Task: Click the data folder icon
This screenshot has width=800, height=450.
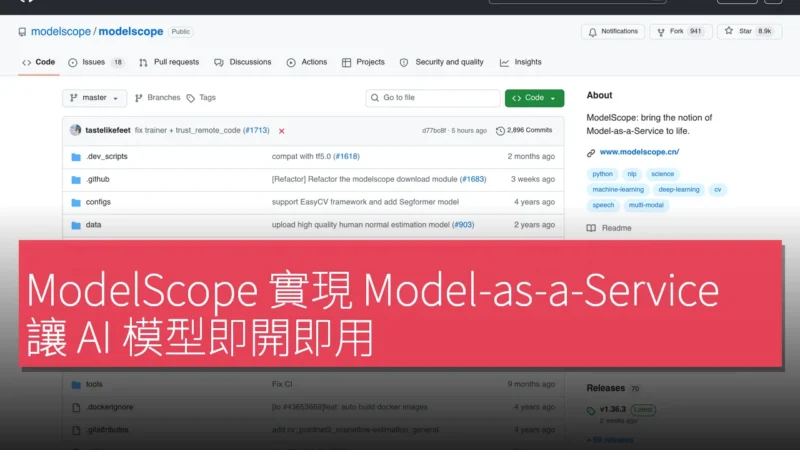Action: 76,225
